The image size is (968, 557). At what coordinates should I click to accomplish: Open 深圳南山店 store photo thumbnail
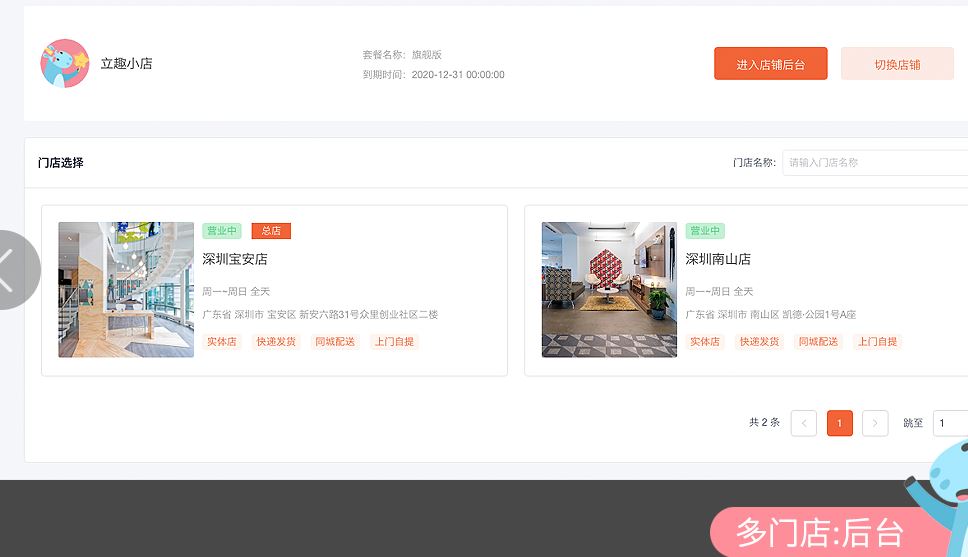coord(609,289)
